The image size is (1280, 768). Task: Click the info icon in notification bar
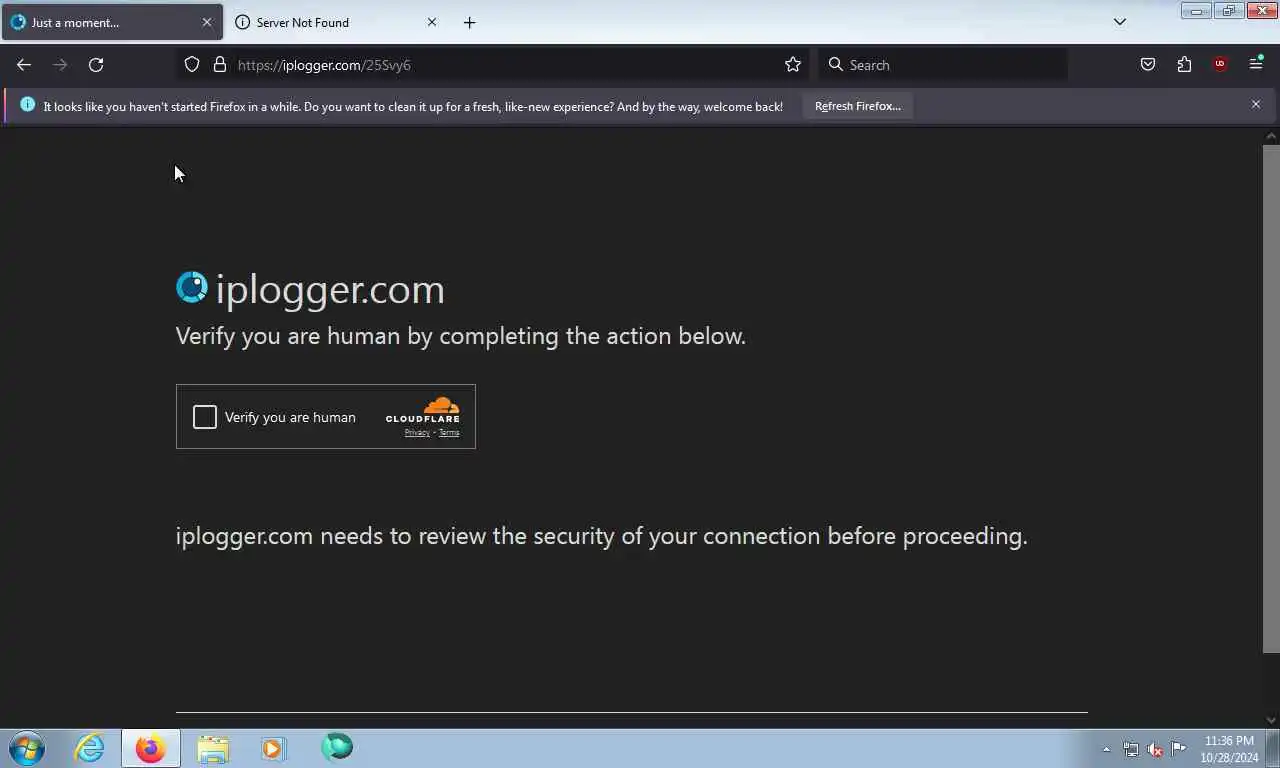pos(27,104)
